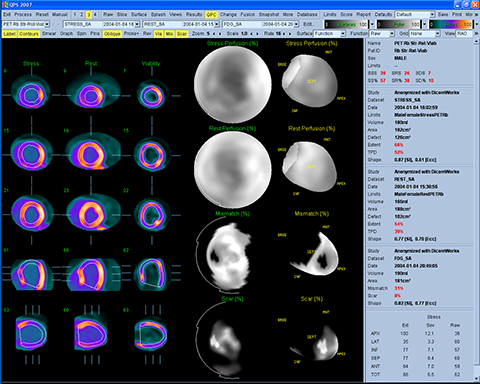
Task: Enable Smear mode
Action: tap(49, 34)
